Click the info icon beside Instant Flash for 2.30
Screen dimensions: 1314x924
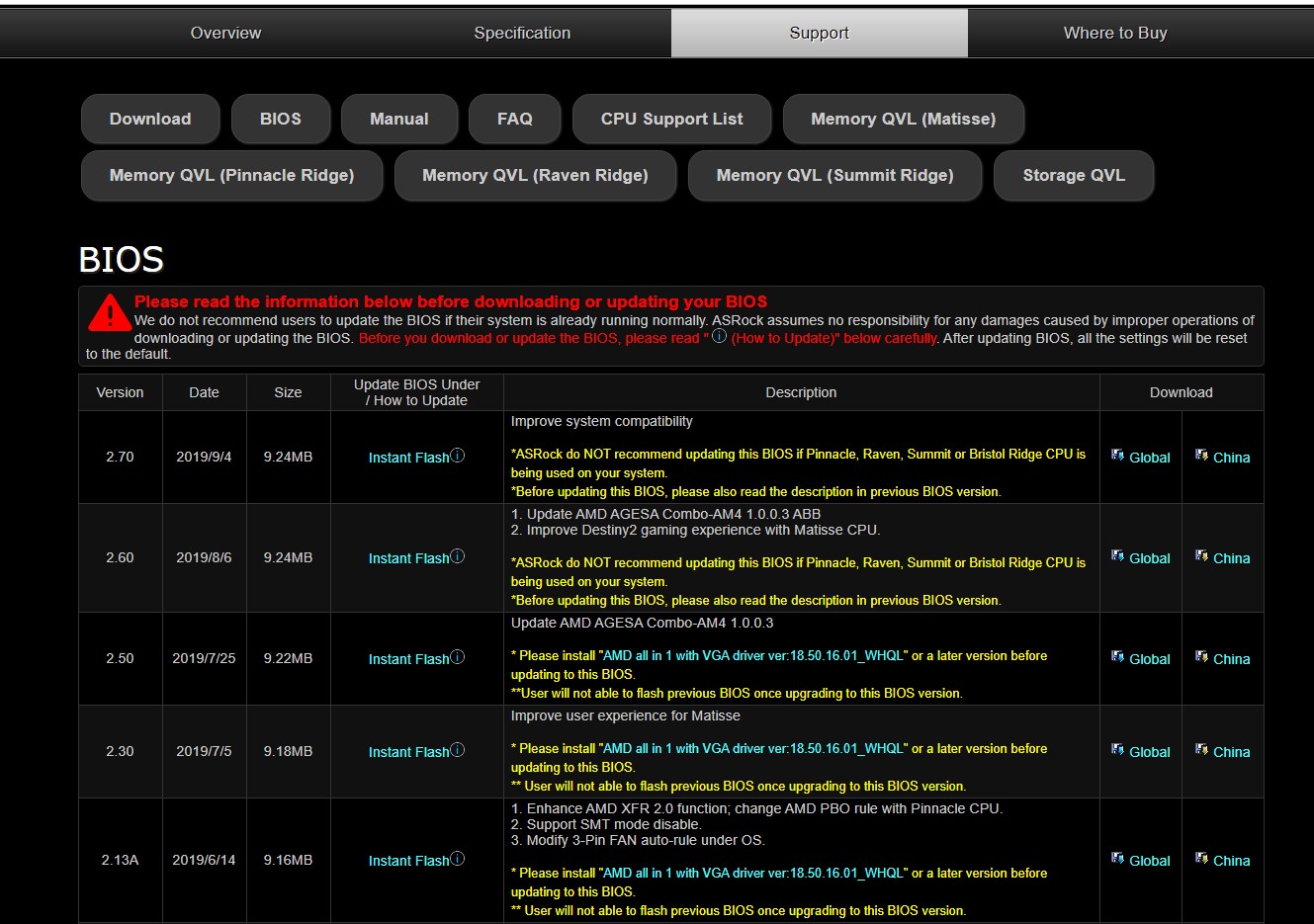pos(458,750)
